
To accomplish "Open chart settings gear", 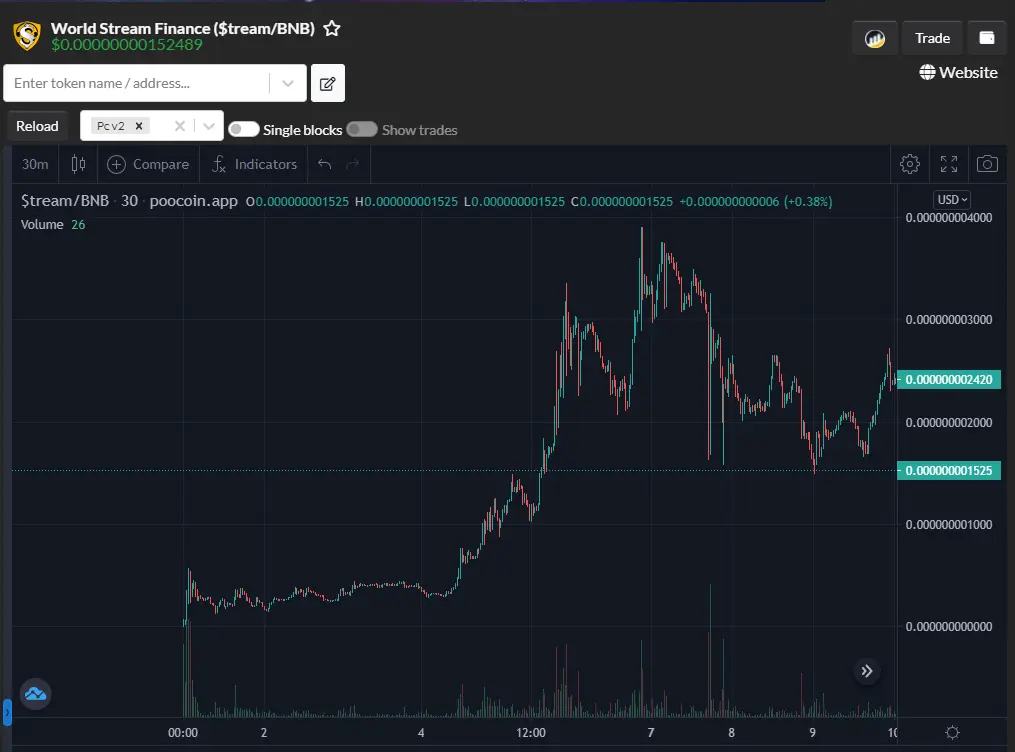I will pos(909,164).
